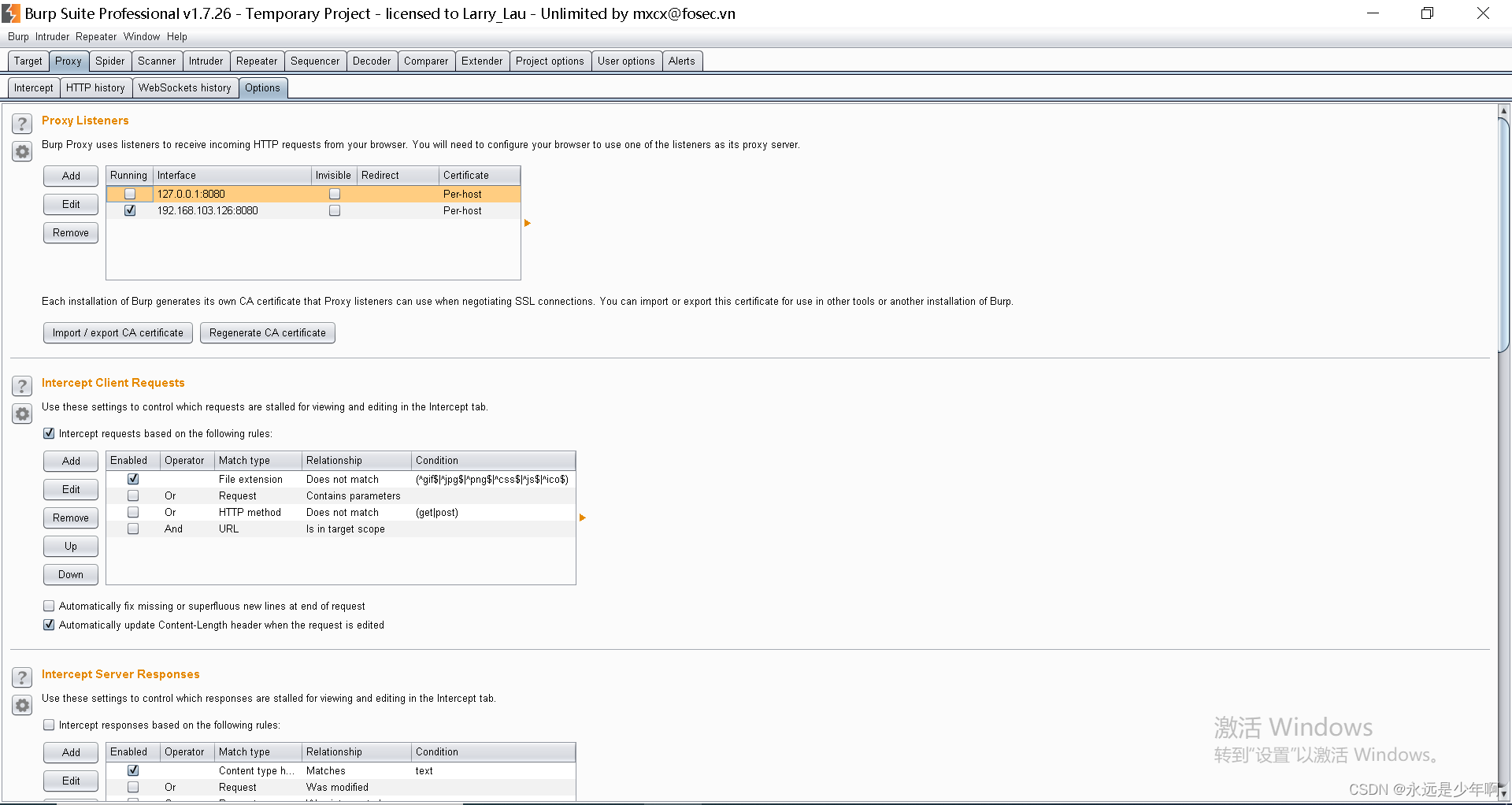Expand the Proxy Listeners table arrow
This screenshot has height=805, width=1512.
pyautogui.click(x=528, y=223)
